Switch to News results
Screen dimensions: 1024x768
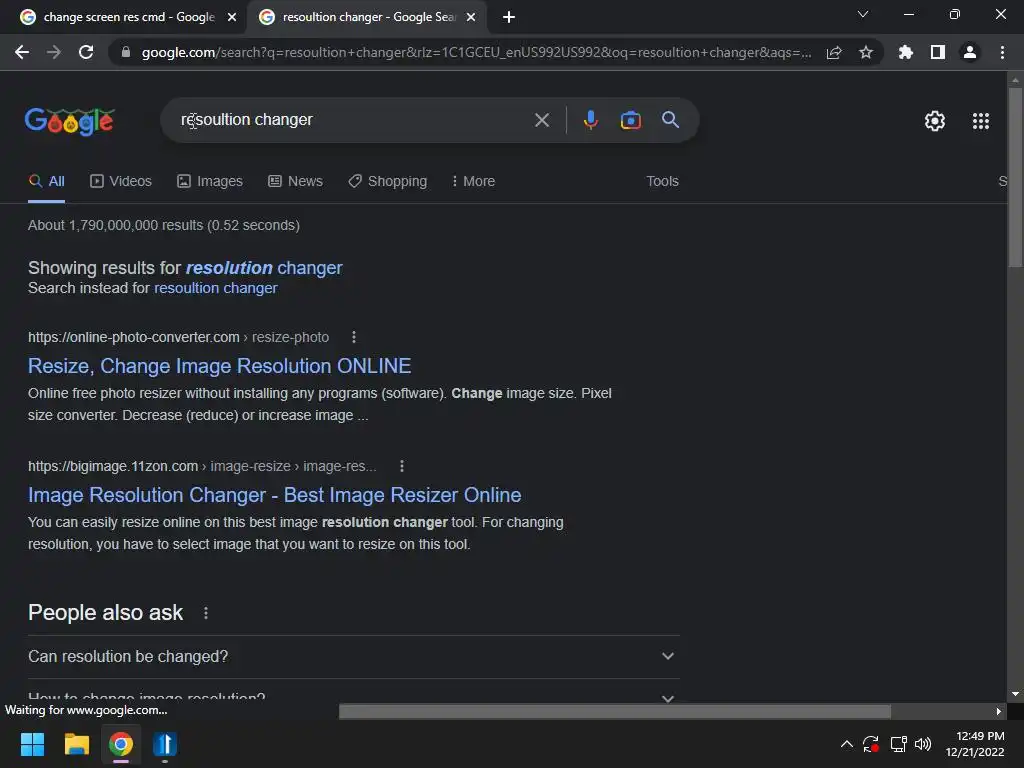pyautogui.click(x=295, y=182)
